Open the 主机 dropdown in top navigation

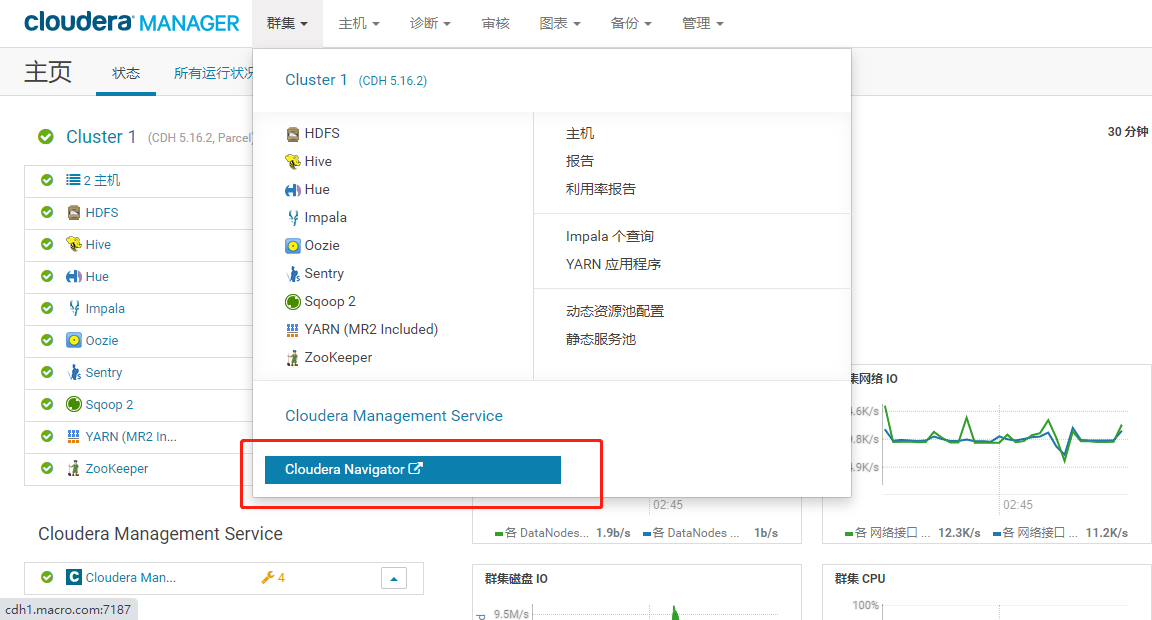point(359,24)
